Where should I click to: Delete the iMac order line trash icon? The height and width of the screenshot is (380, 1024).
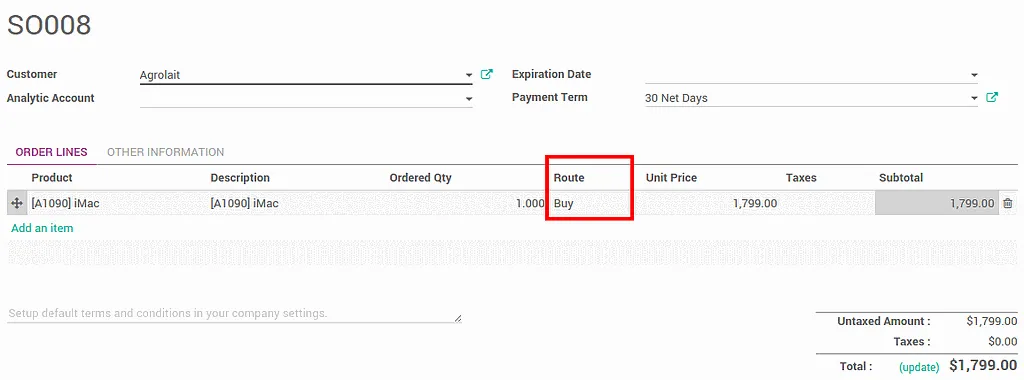[1008, 204]
